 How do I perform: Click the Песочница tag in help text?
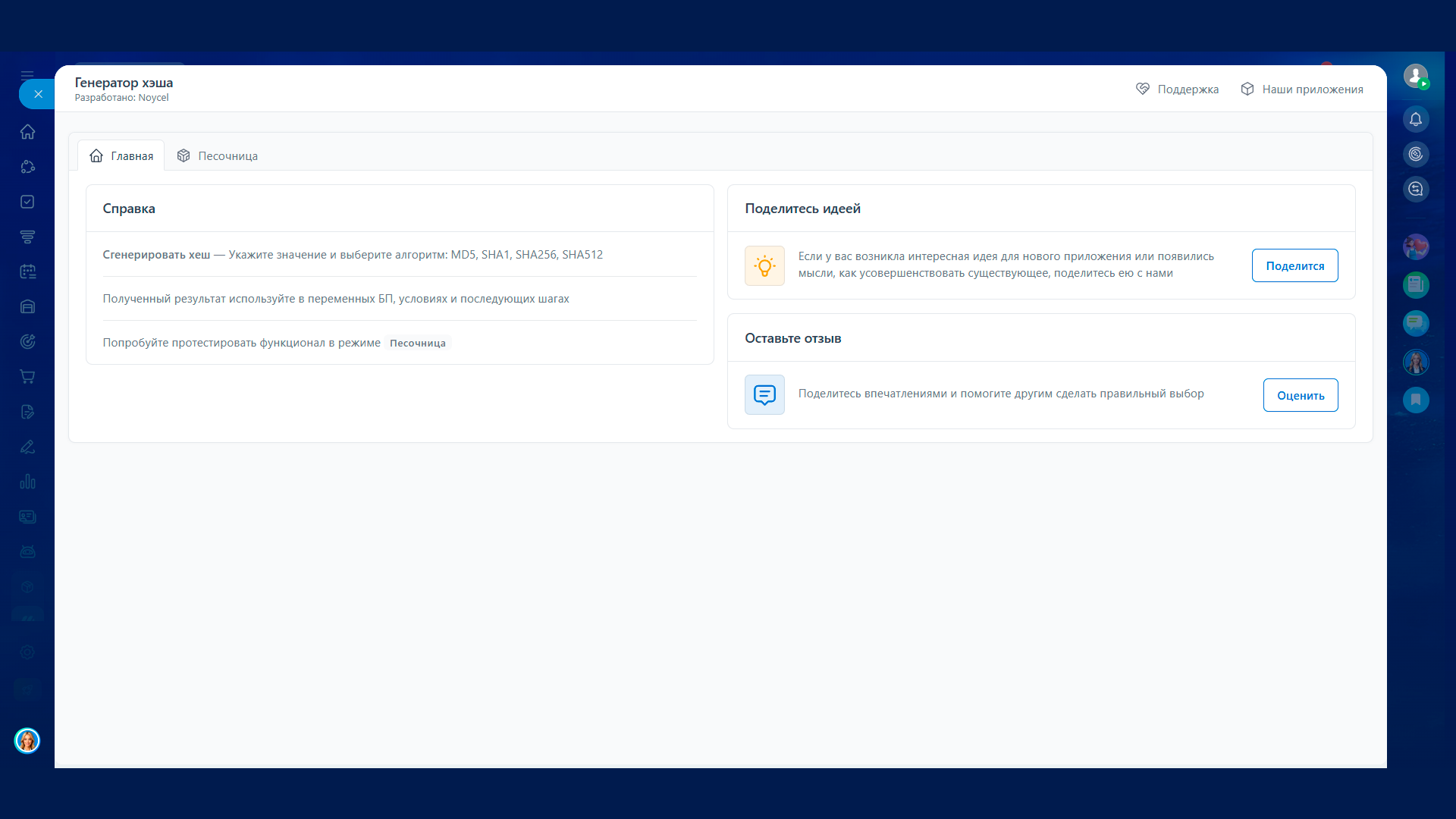417,343
